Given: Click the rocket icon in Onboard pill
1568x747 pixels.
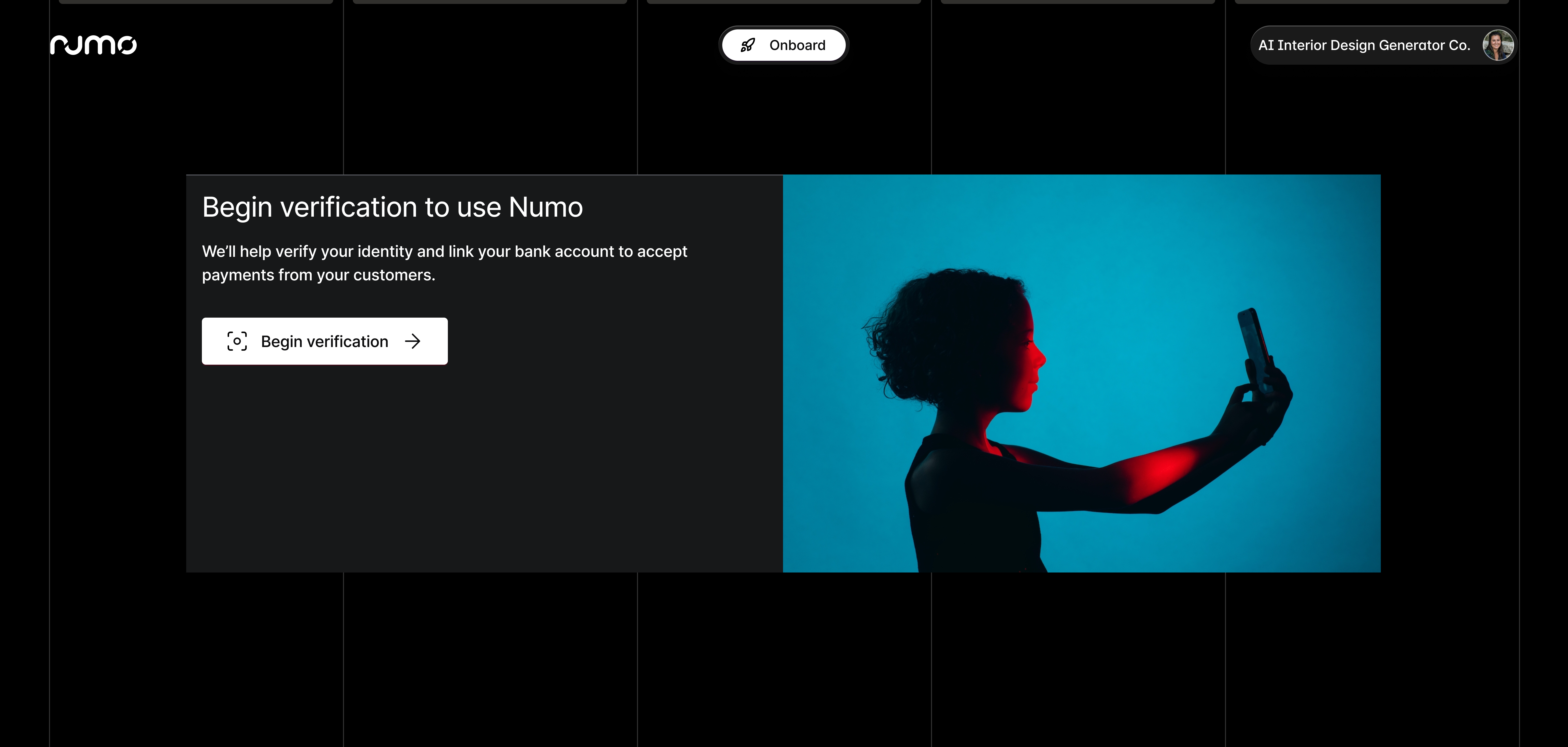Looking at the screenshot, I should [x=747, y=45].
